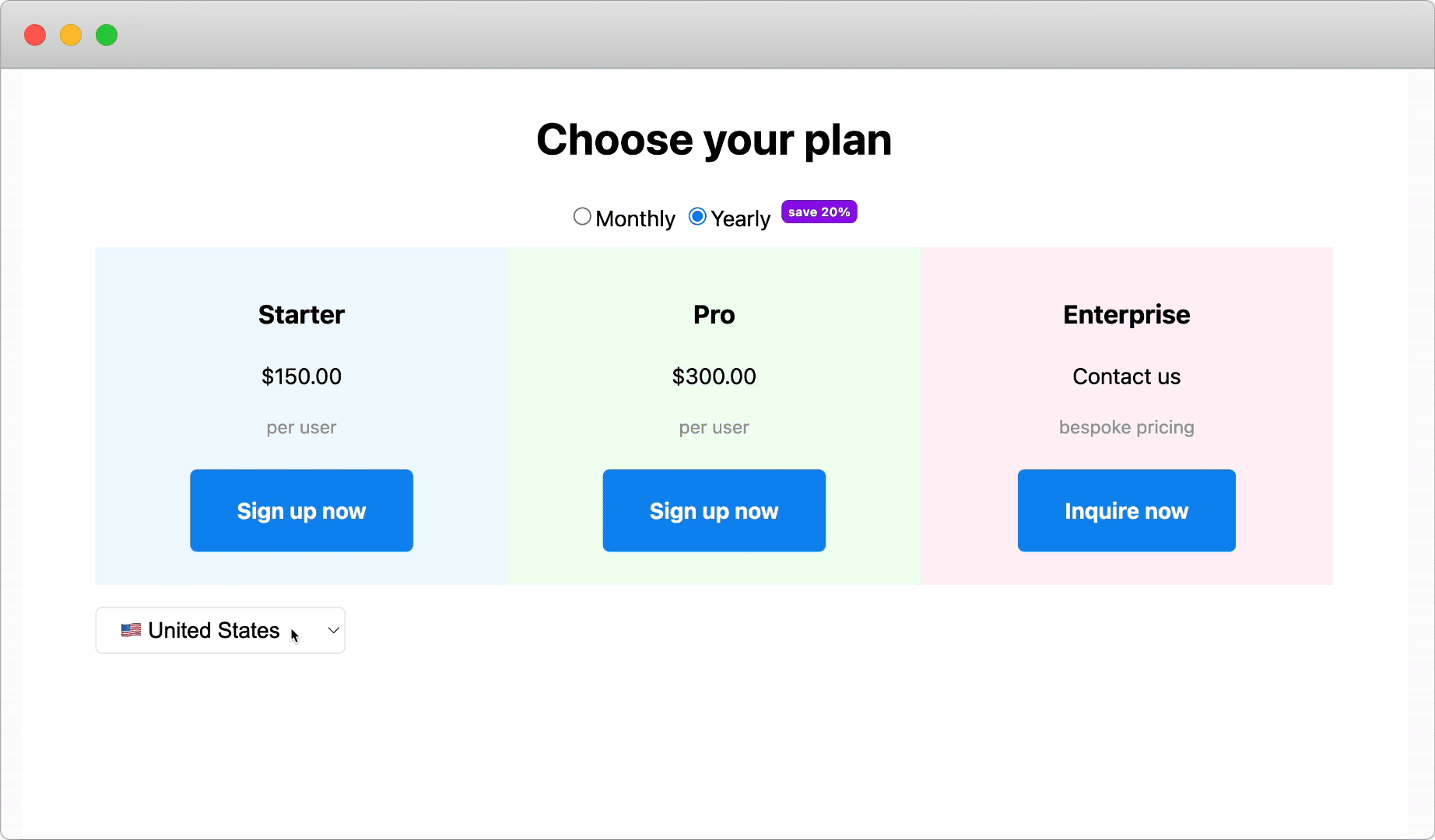The width and height of the screenshot is (1435, 840).
Task: Click the Monthly billing option label
Action: [x=635, y=218]
